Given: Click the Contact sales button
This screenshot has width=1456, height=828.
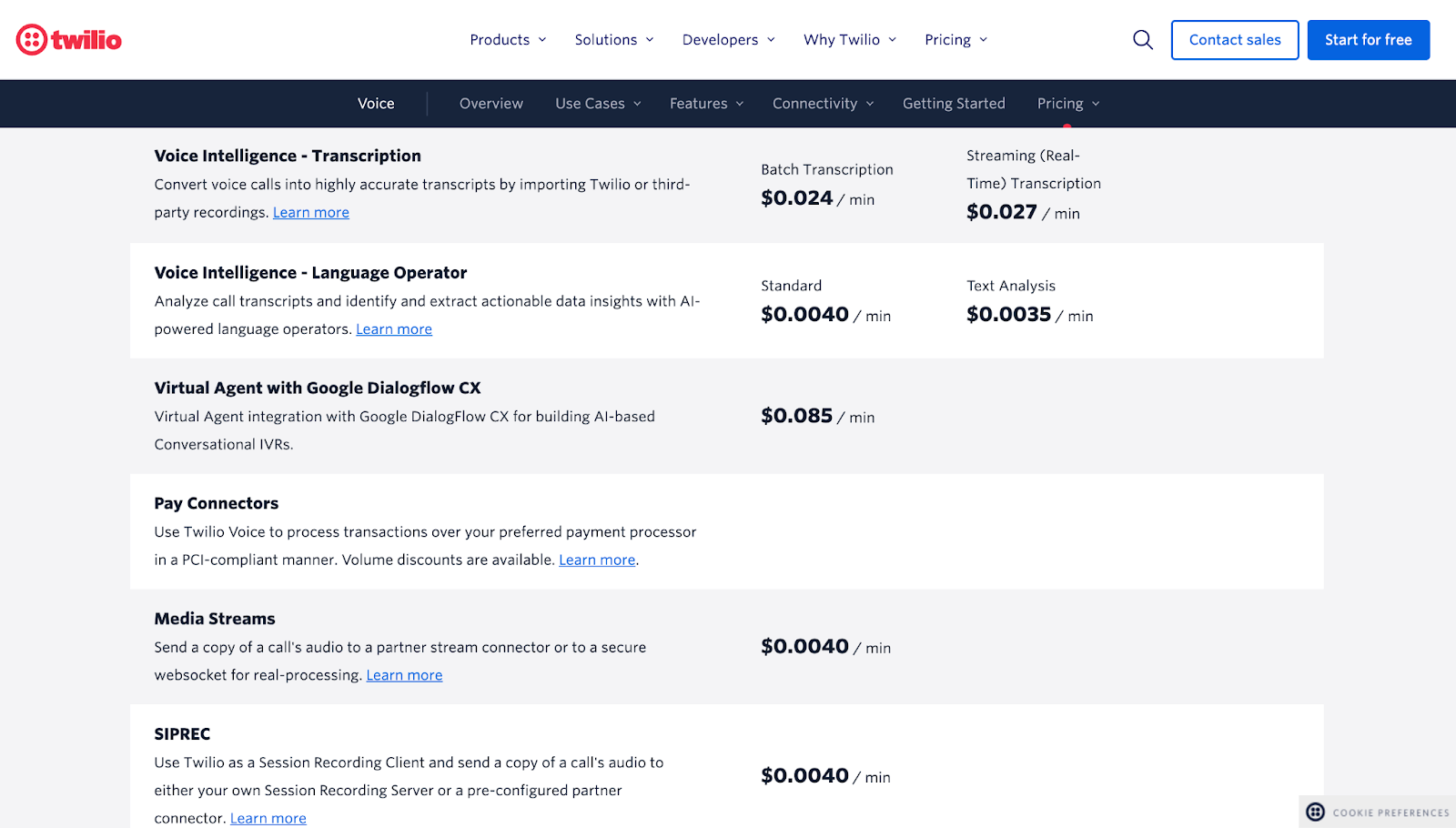Looking at the screenshot, I should pyautogui.click(x=1234, y=40).
